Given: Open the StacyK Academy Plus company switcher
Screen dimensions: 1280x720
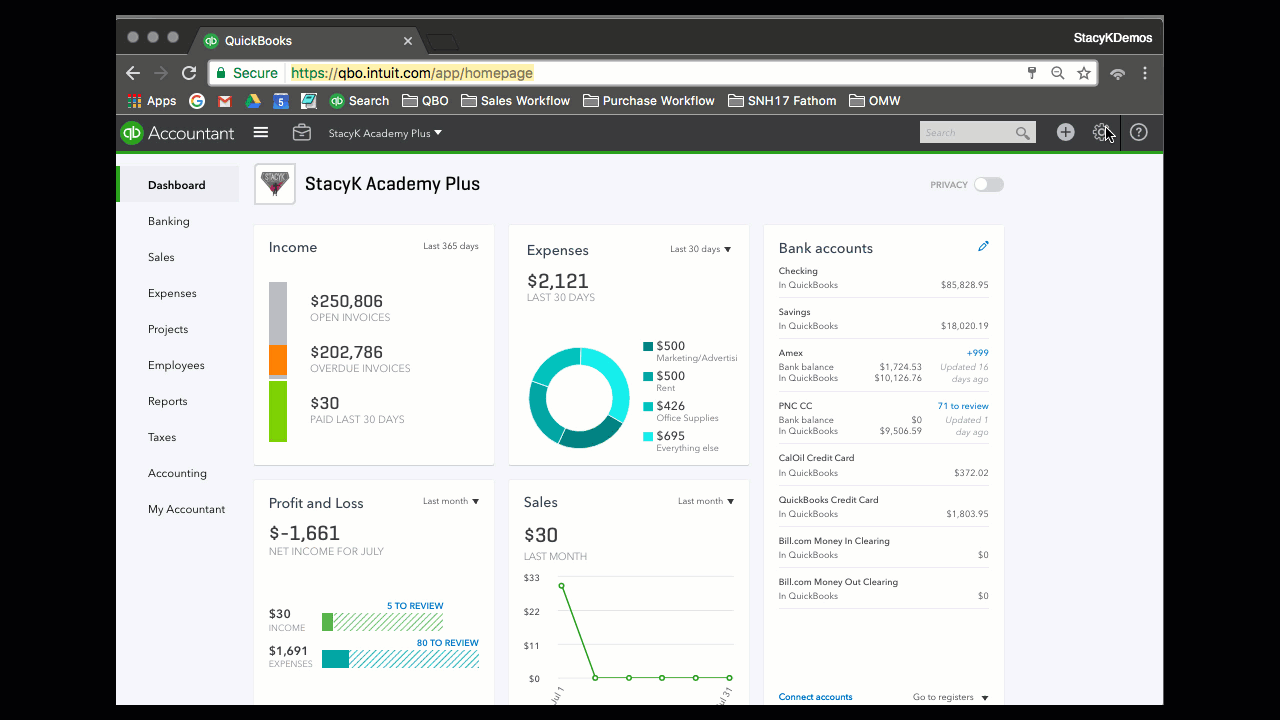Looking at the screenshot, I should tap(386, 132).
